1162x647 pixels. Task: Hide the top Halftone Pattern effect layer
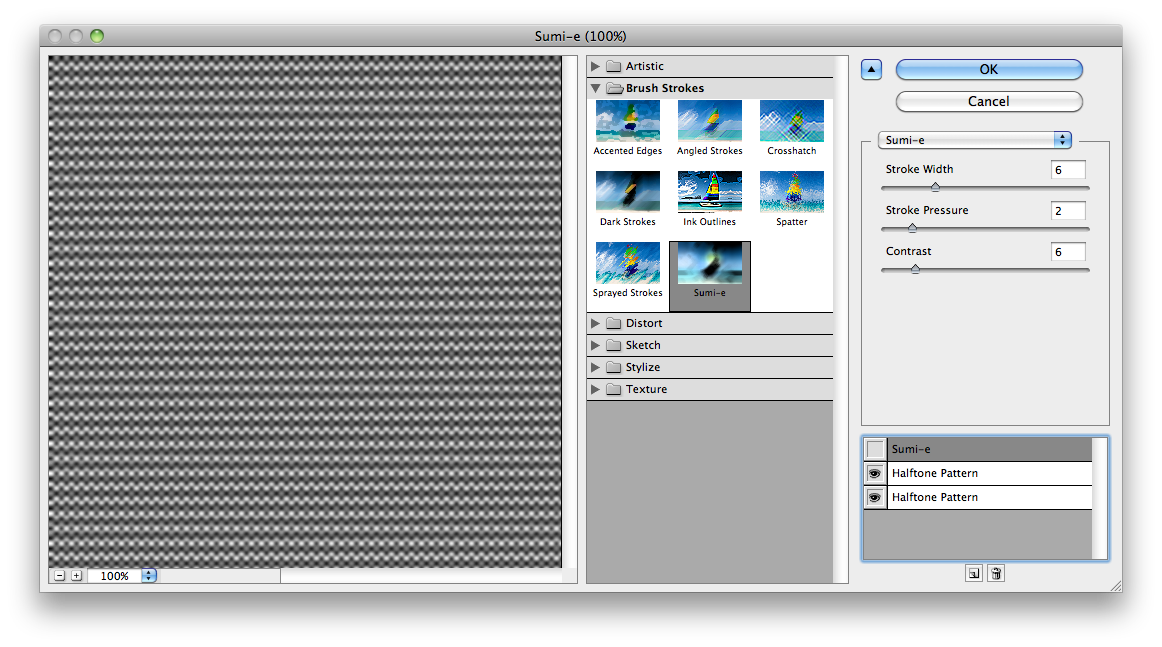pyautogui.click(x=874, y=473)
